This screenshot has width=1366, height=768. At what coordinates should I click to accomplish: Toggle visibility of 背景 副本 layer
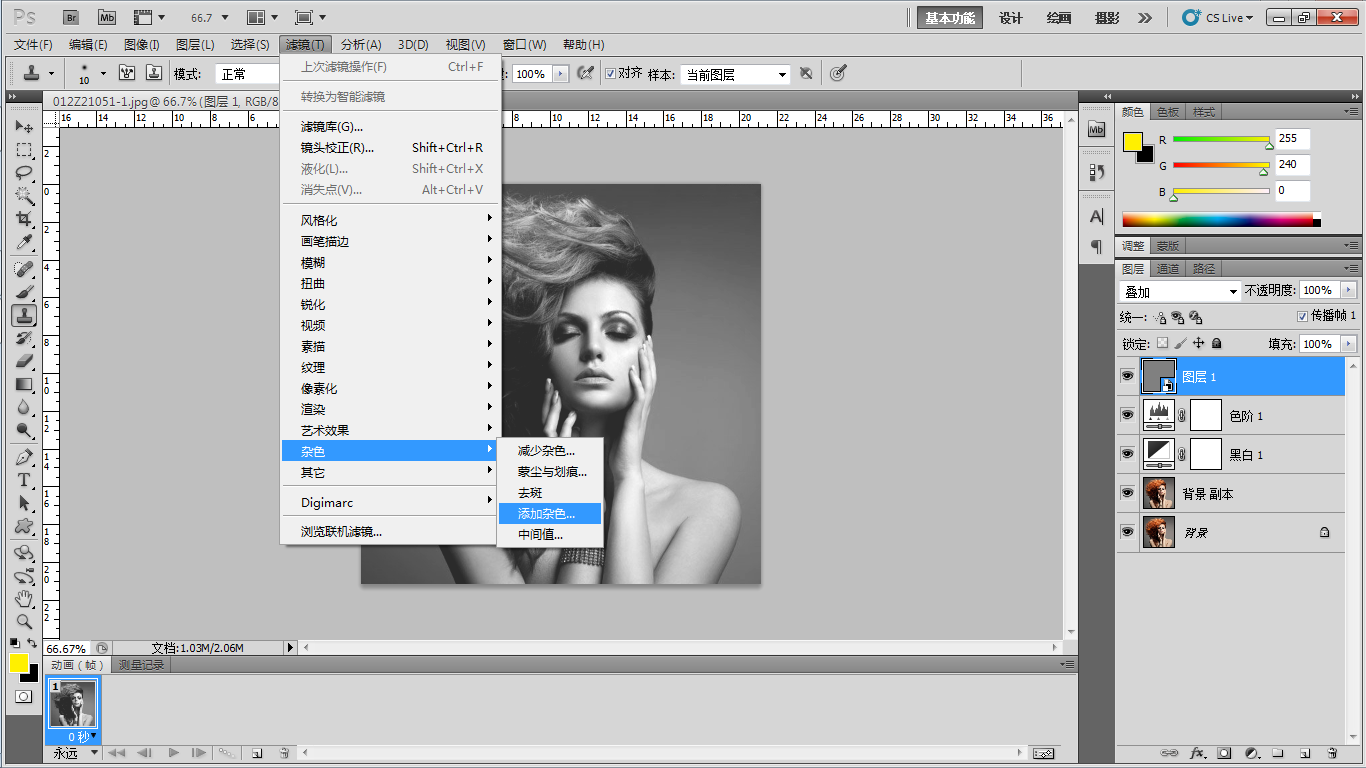1128,493
